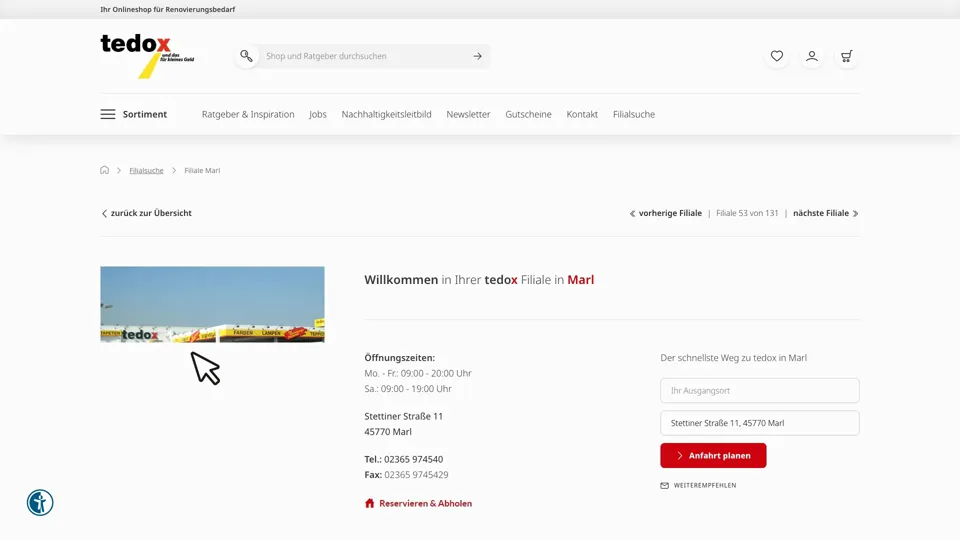
Task: Click the Marl store photo
Action: (212, 304)
